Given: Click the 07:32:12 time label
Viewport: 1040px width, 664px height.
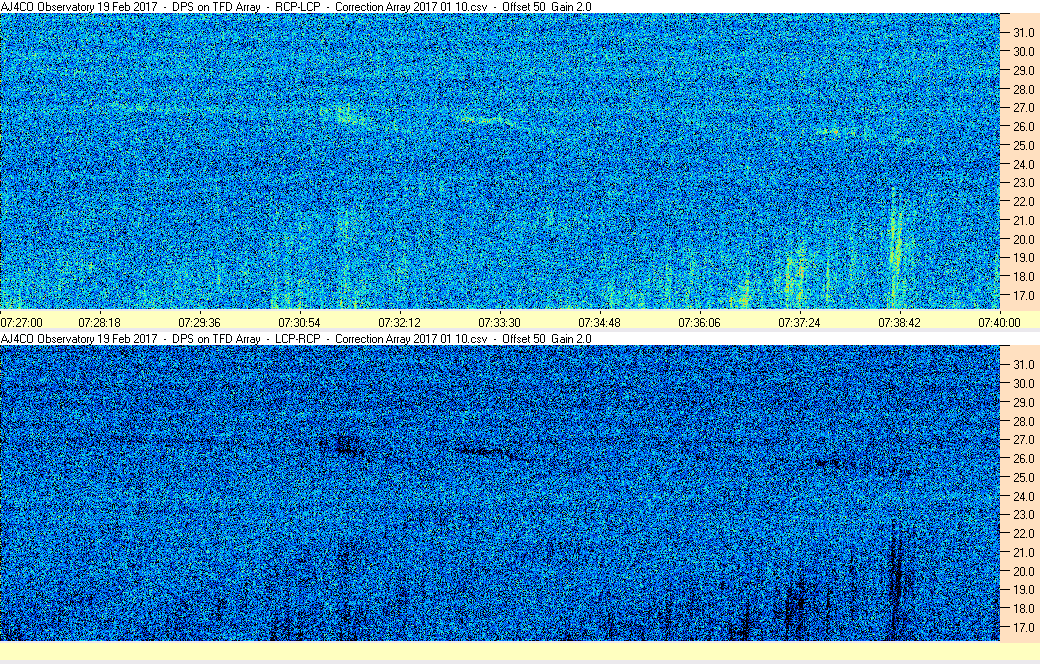Looking at the screenshot, I should 399,323.
